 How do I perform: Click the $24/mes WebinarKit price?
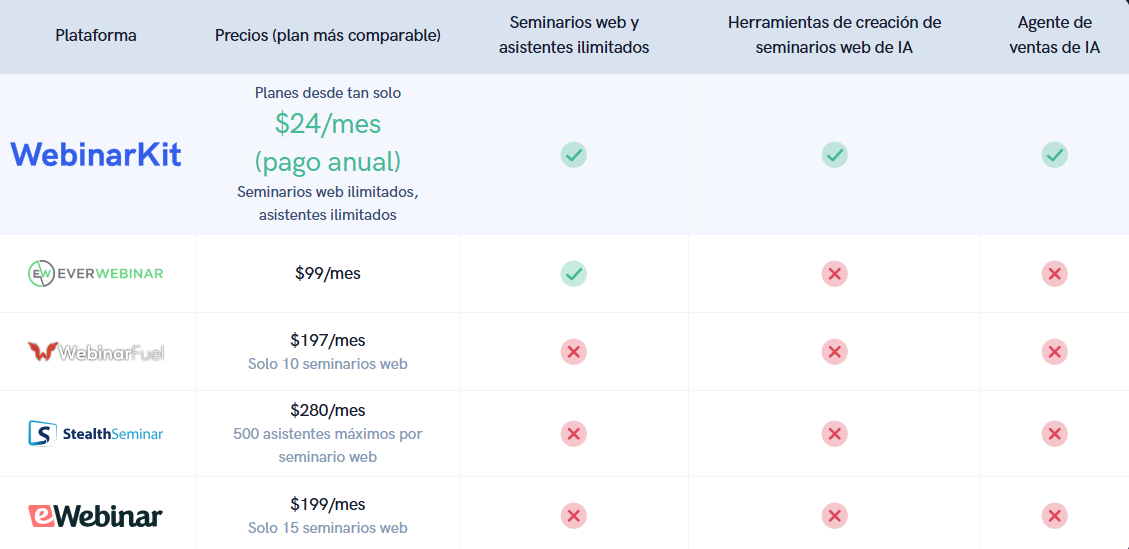coord(328,124)
